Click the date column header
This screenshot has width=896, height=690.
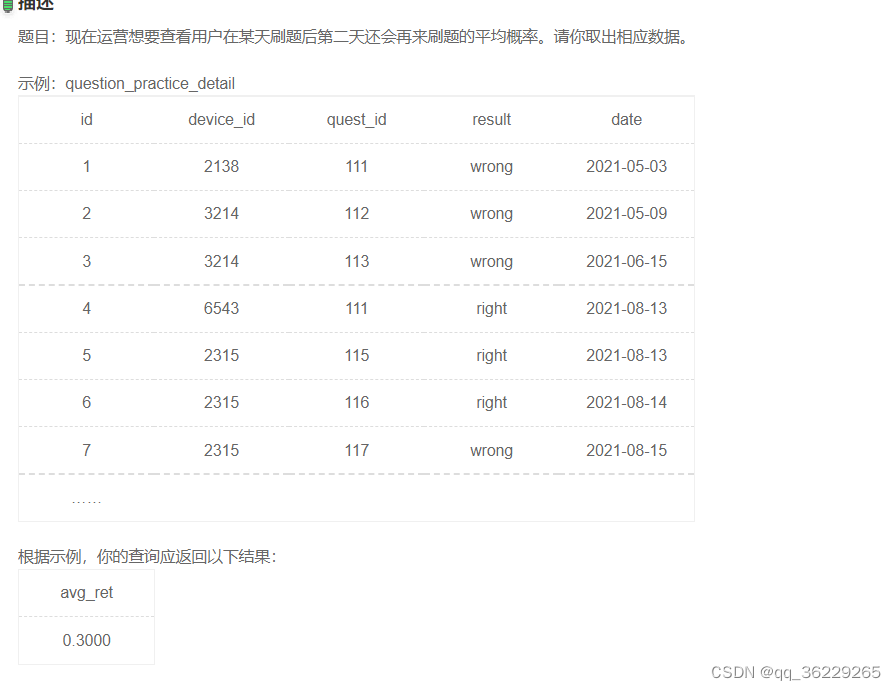pos(626,119)
